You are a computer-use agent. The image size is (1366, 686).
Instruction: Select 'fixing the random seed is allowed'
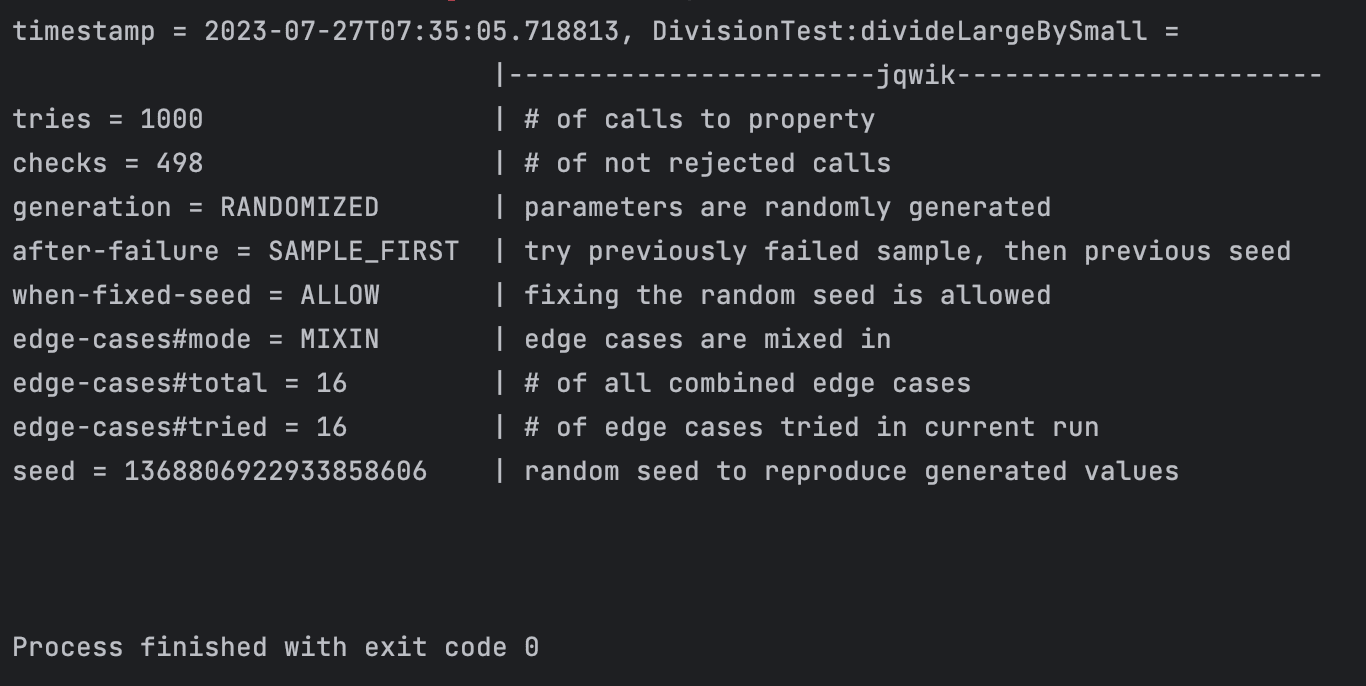(788, 295)
